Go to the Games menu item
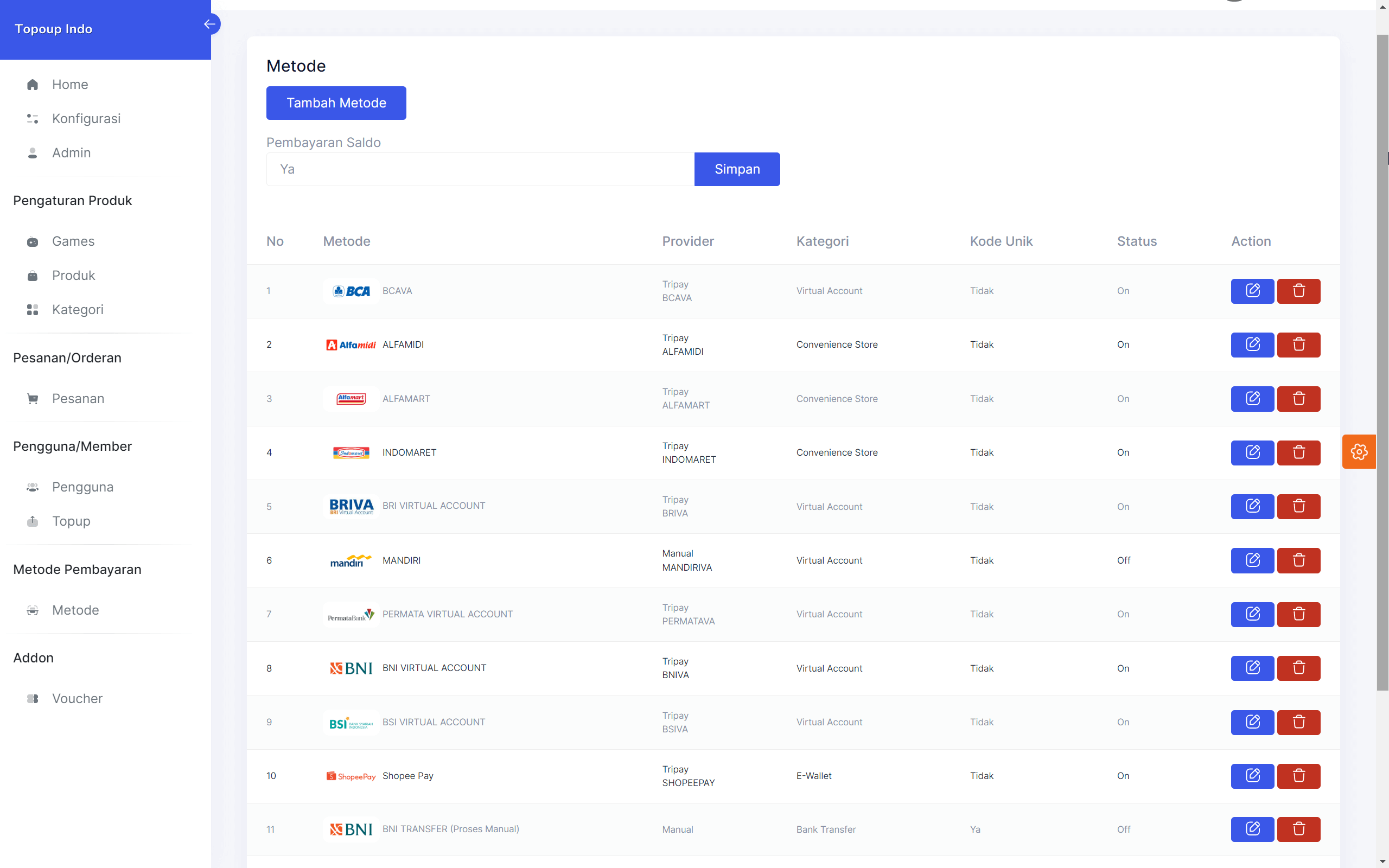Image resolution: width=1389 pixels, height=868 pixels. tap(73, 241)
